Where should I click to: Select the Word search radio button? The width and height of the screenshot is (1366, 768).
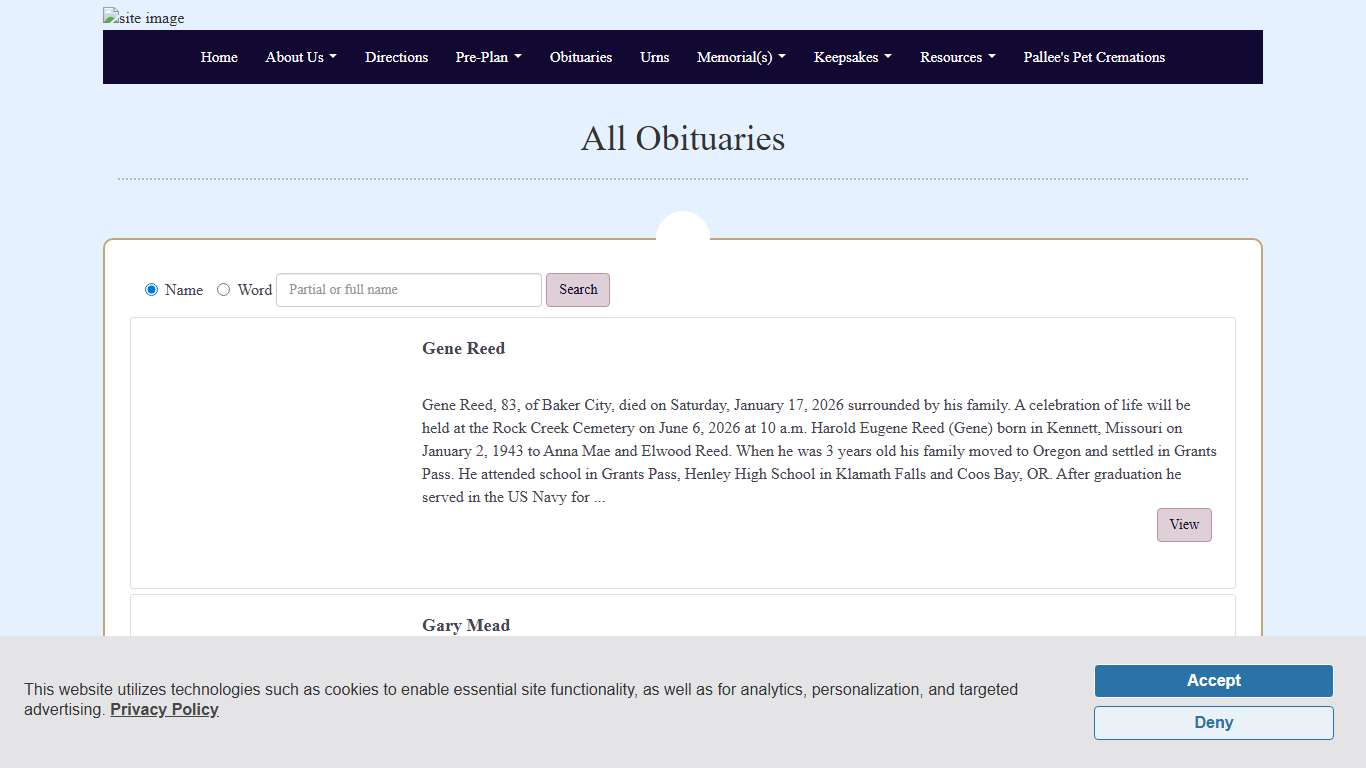(223, 289)
